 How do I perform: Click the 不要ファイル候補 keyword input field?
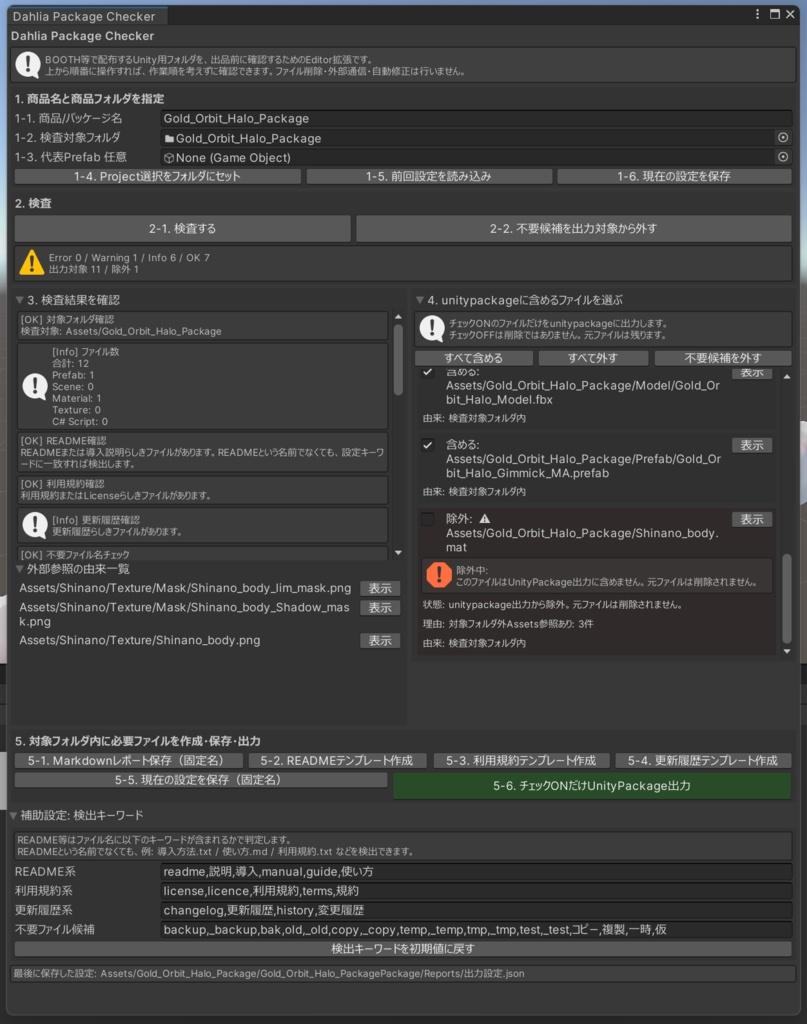(x=476, y=929)
